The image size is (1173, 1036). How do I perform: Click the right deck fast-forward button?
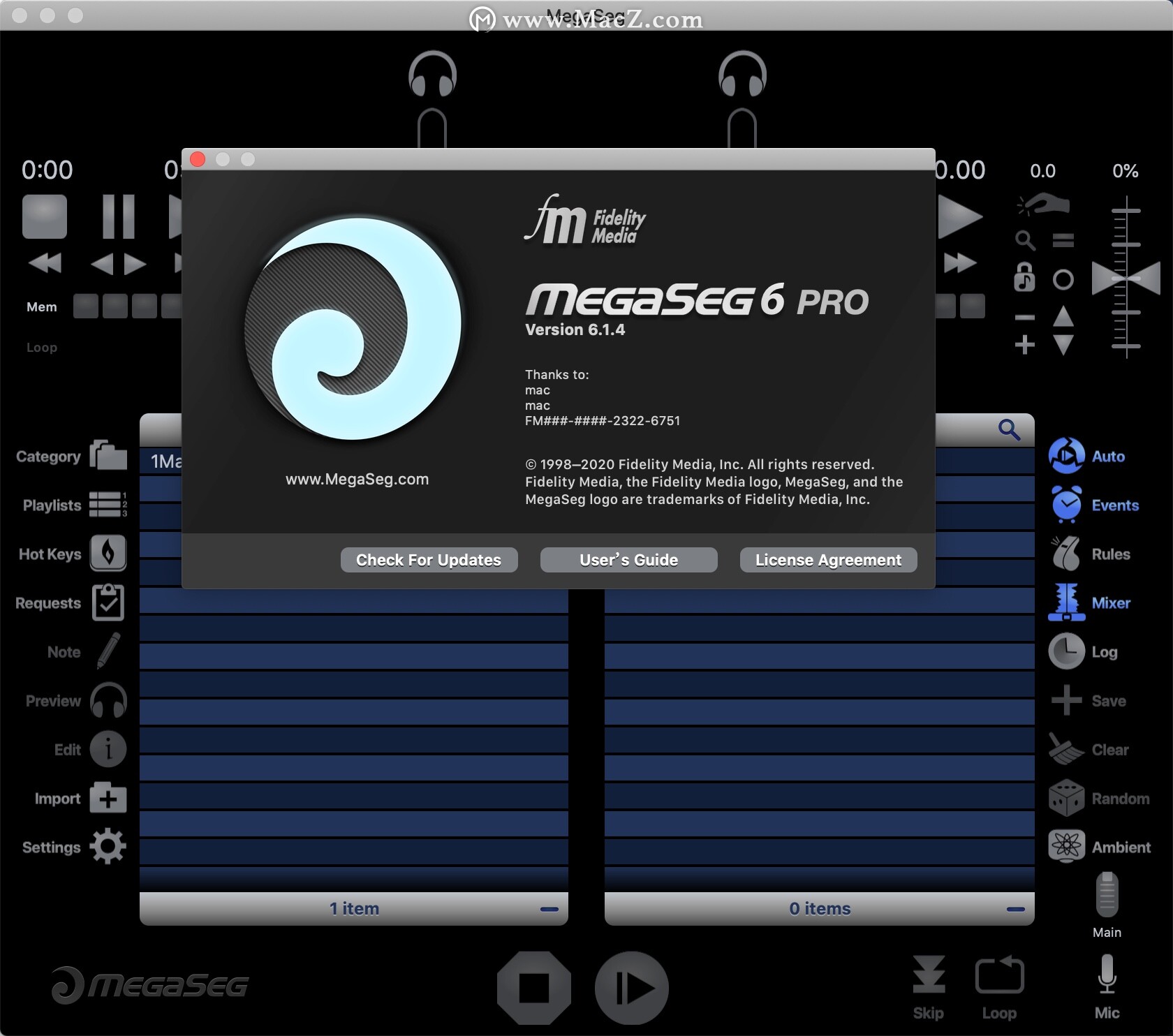(x=961, y=263)
